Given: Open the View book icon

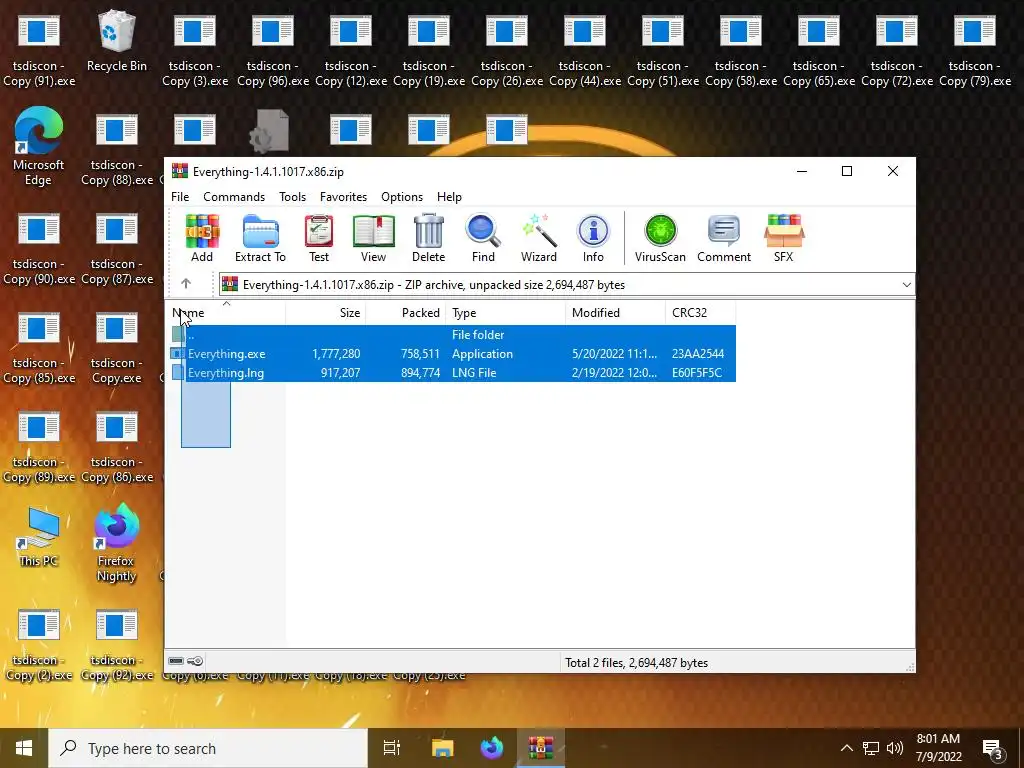Looking at the screenshot, I should pyautogui.click(x=374, y=238).
